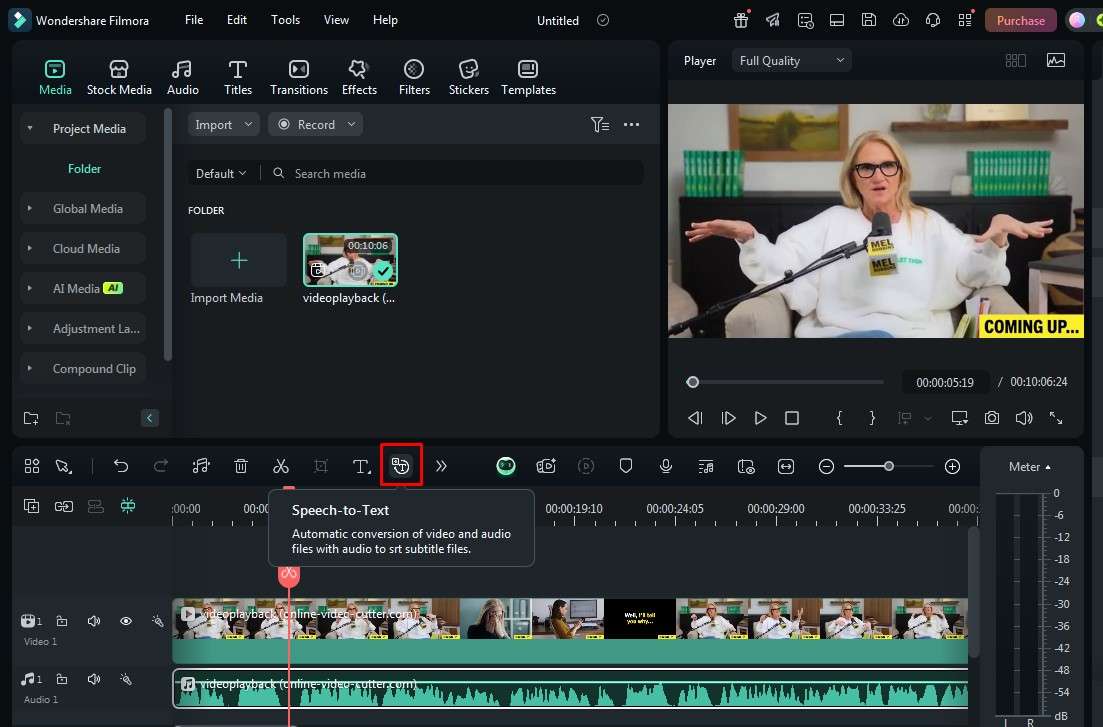Open the Effects tab
Image resolution: width=1103 pixels, height=727 pixels.
click(x=359, y=77)
